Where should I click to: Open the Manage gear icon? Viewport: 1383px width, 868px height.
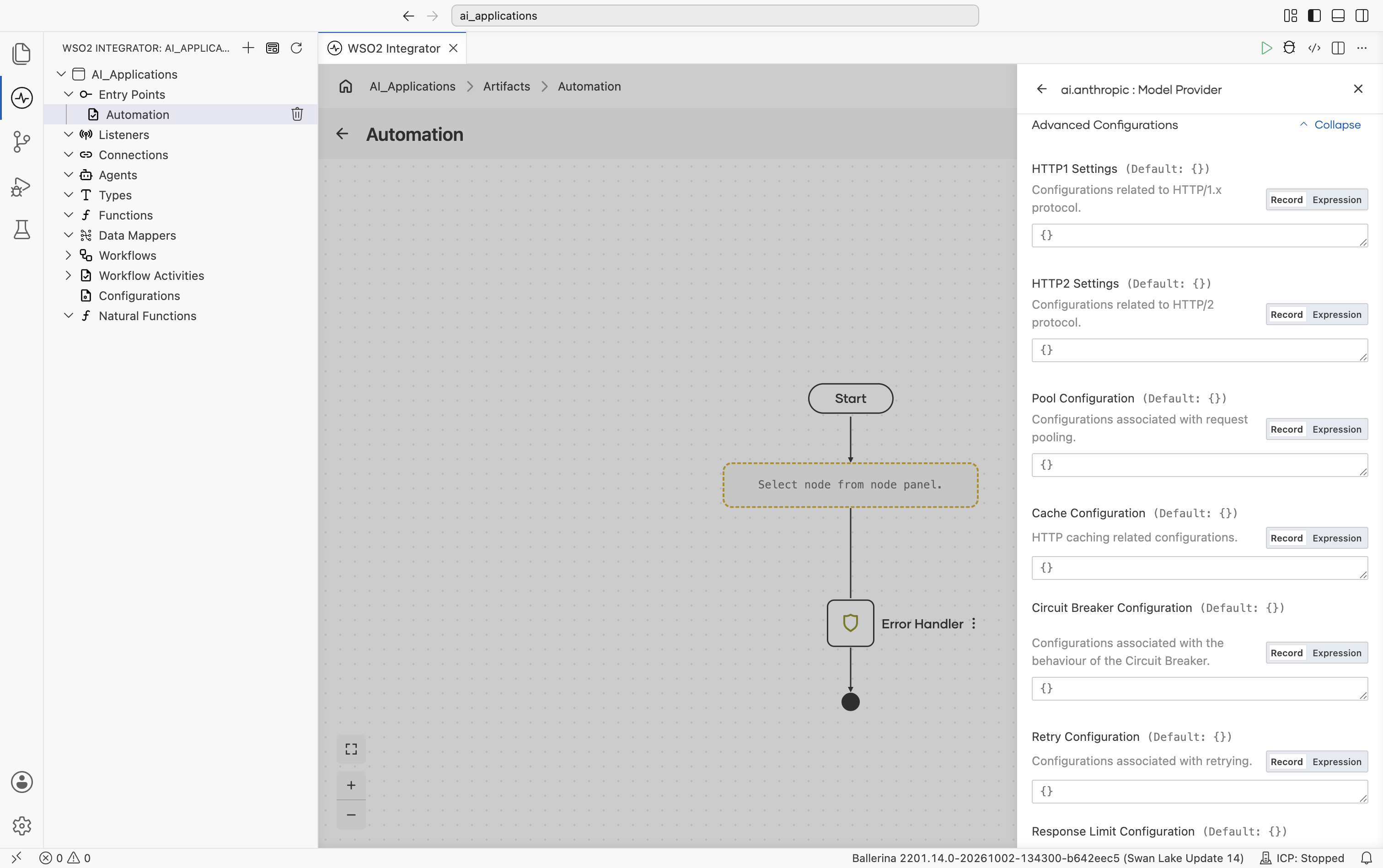[22, 826]
